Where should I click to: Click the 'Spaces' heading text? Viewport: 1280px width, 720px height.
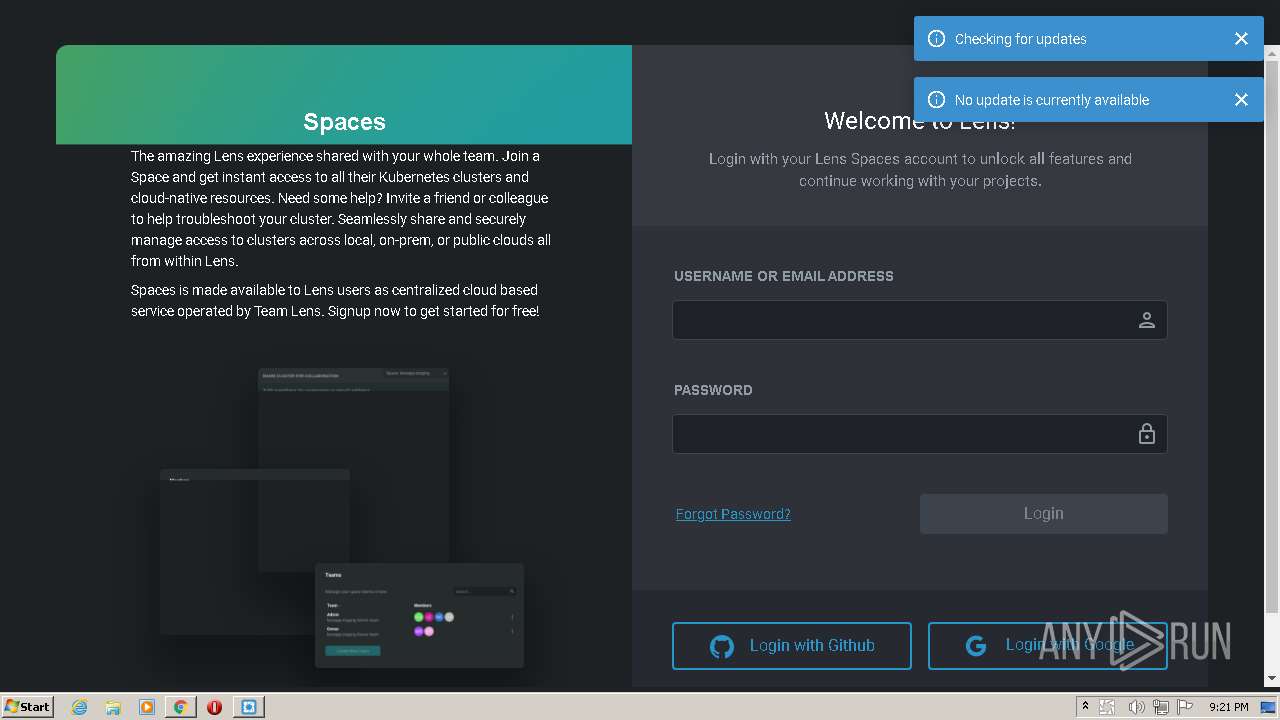pyautogui.click(x=344, y=122)
